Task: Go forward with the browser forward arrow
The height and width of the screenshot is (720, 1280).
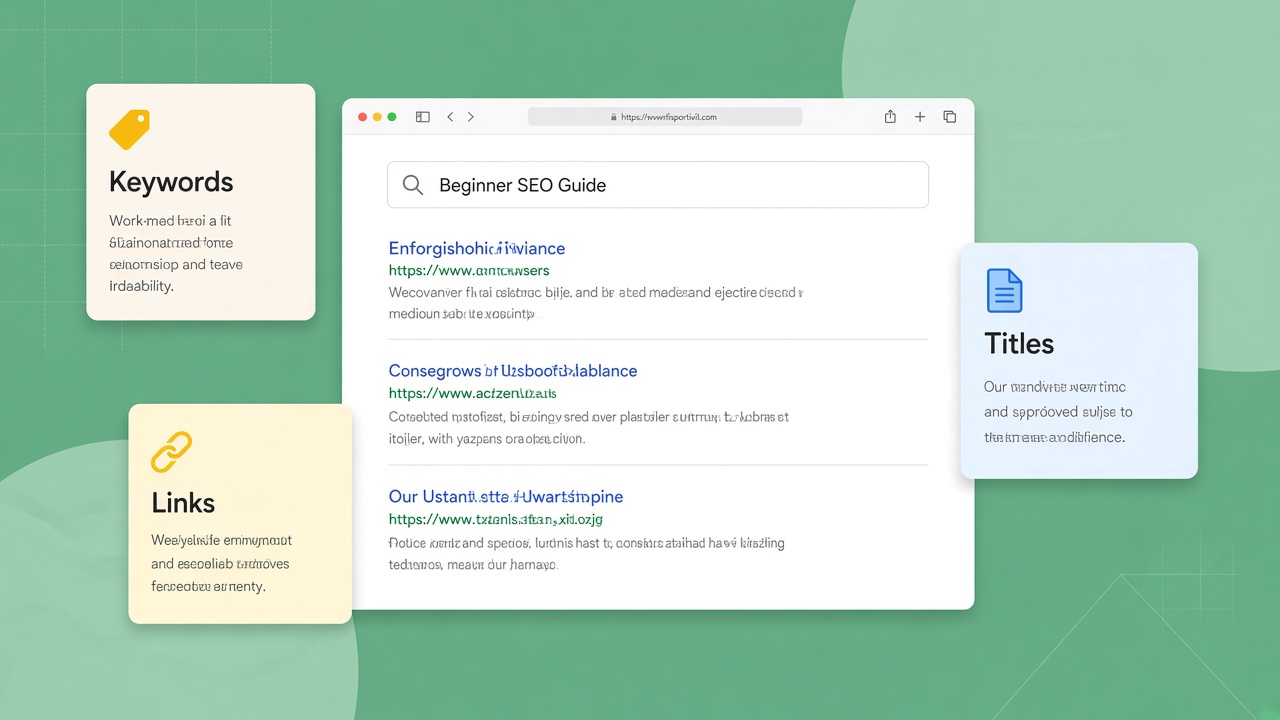Action: point(471,117)
